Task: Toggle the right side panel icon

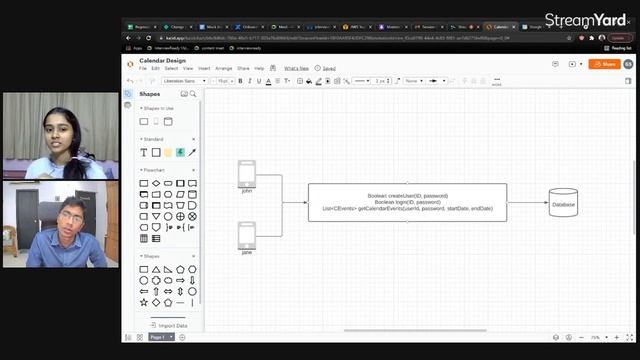Action: (628, 81)
